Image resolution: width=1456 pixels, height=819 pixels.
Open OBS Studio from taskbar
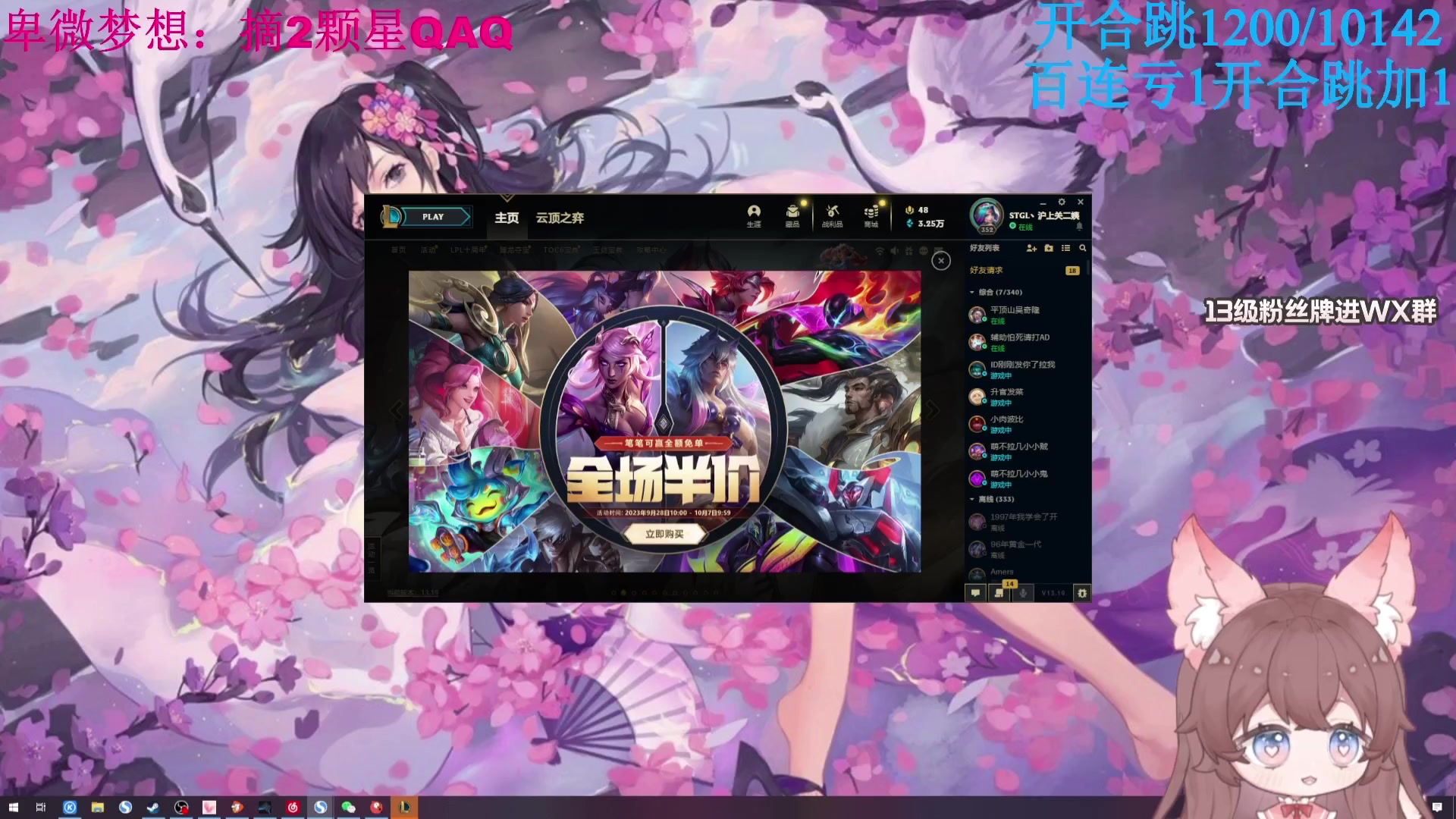click(181, 808)
